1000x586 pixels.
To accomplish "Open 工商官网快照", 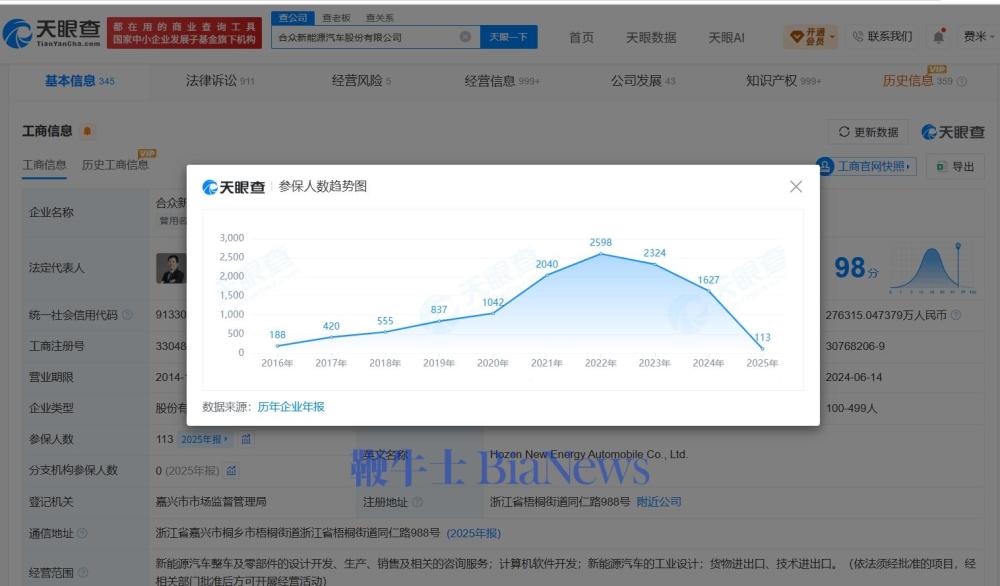I will click(866, 166).
